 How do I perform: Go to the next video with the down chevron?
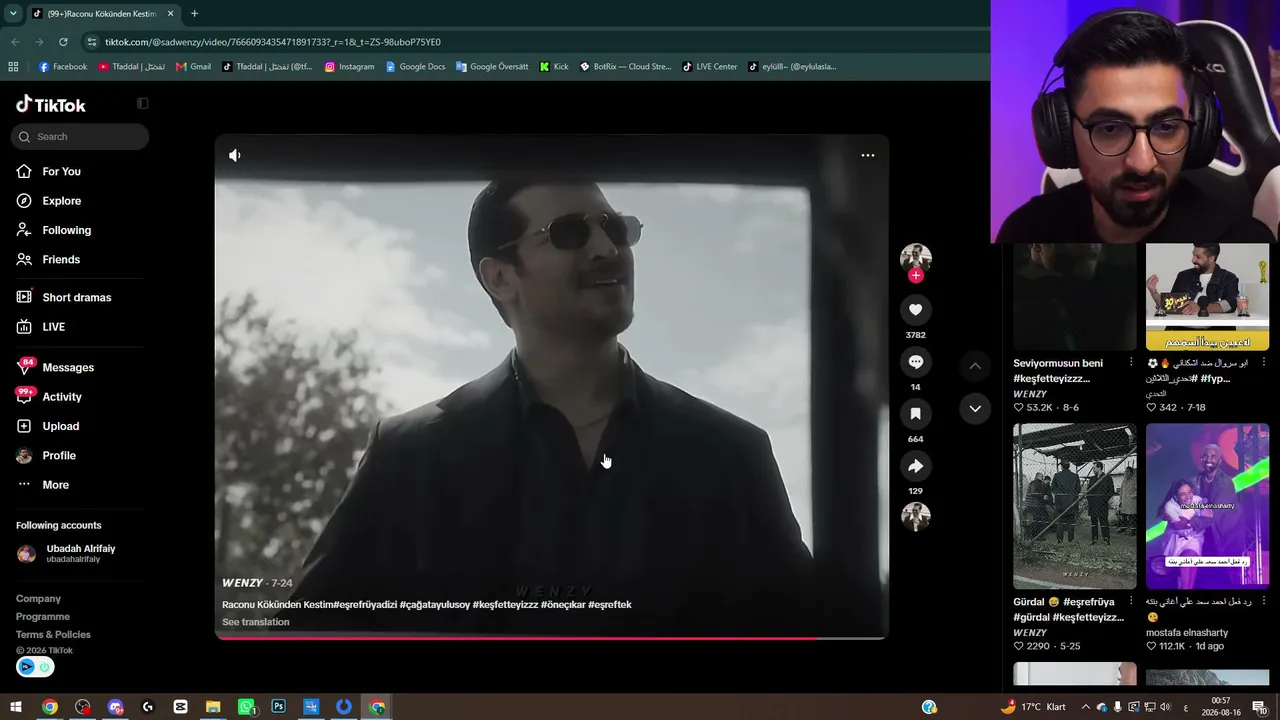click(975, 408)
